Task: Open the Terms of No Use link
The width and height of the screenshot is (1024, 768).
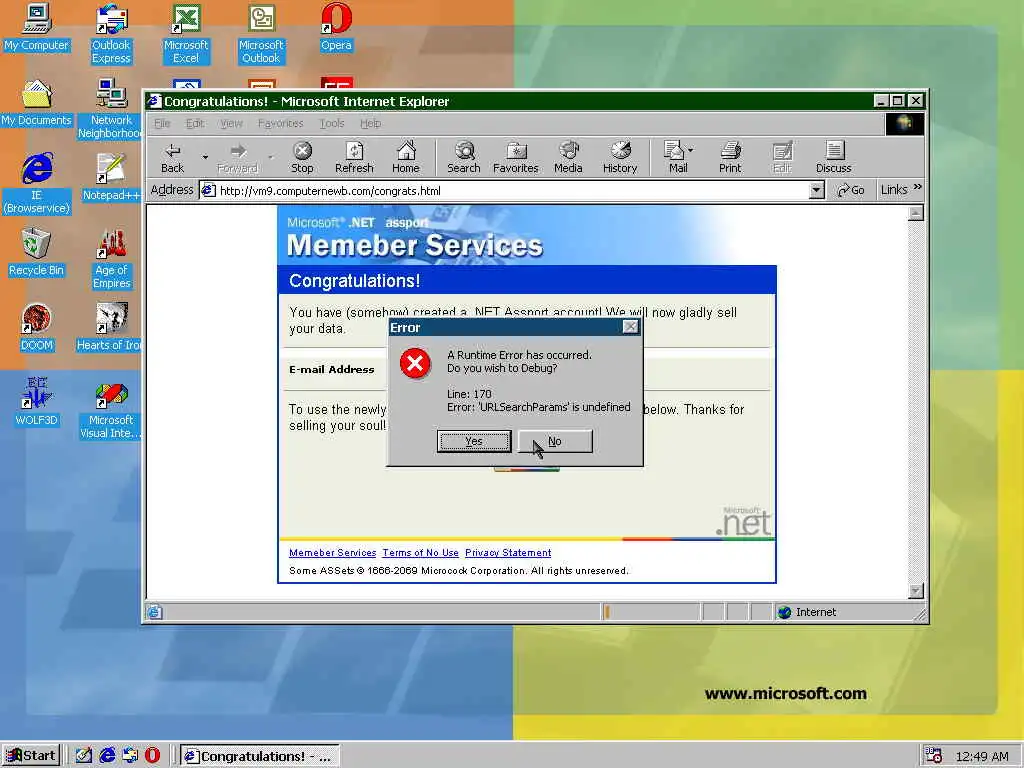Action: [421, 552]
